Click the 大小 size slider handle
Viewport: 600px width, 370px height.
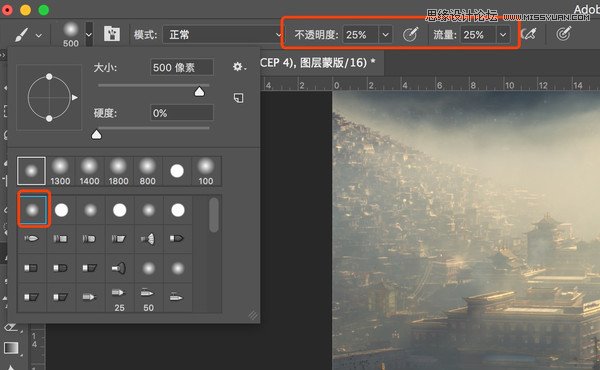click(x=199, y=91)
